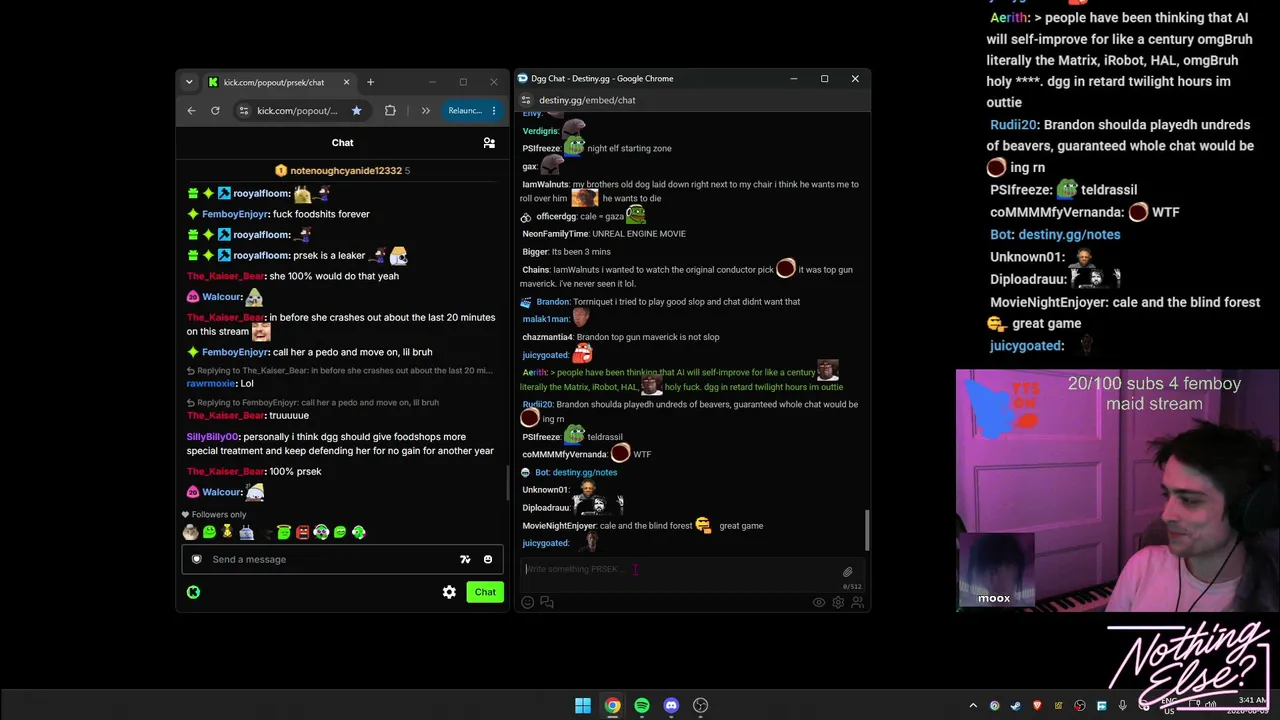Click the rawrmoxie username in Kick chat
The width and height of the screenshot is (1280, 720).
tap(211, 383)
